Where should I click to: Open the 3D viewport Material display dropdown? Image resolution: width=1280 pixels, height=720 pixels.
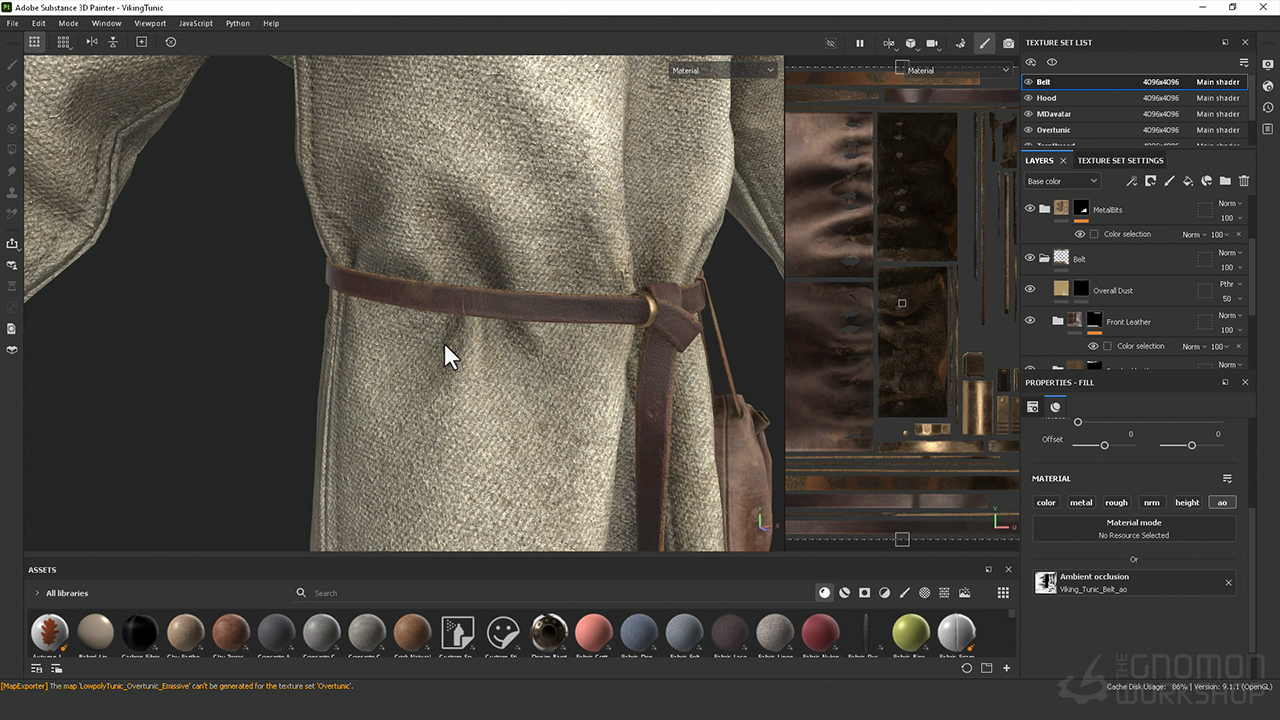click(x=723, y=71)
